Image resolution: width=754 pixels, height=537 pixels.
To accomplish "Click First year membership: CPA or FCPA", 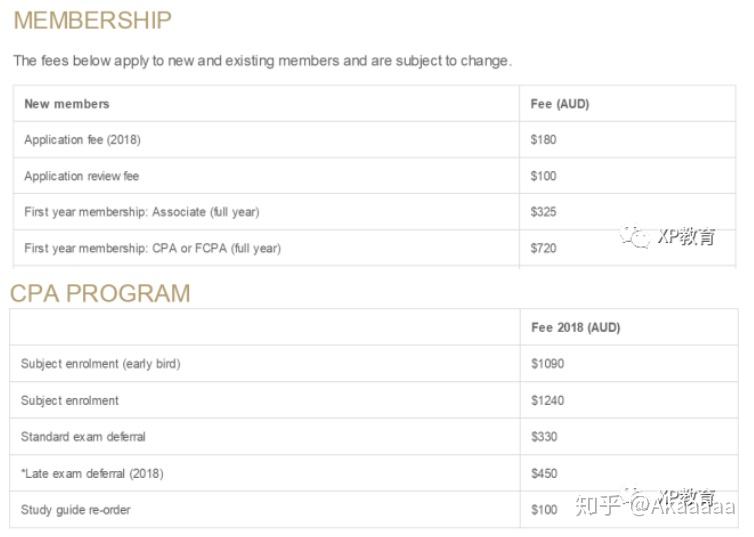I will (x=152, y=248).
